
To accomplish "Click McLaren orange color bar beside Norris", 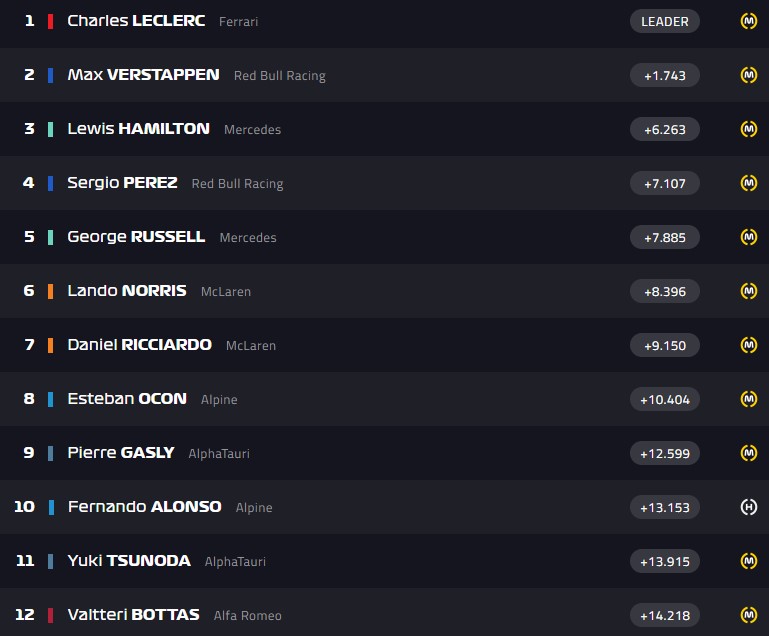I will (50, 291).
